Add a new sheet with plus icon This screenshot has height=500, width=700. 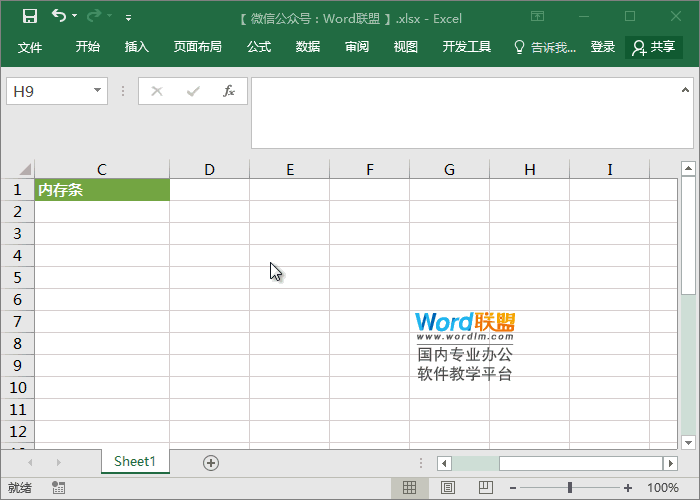click(x=210, y=462)
